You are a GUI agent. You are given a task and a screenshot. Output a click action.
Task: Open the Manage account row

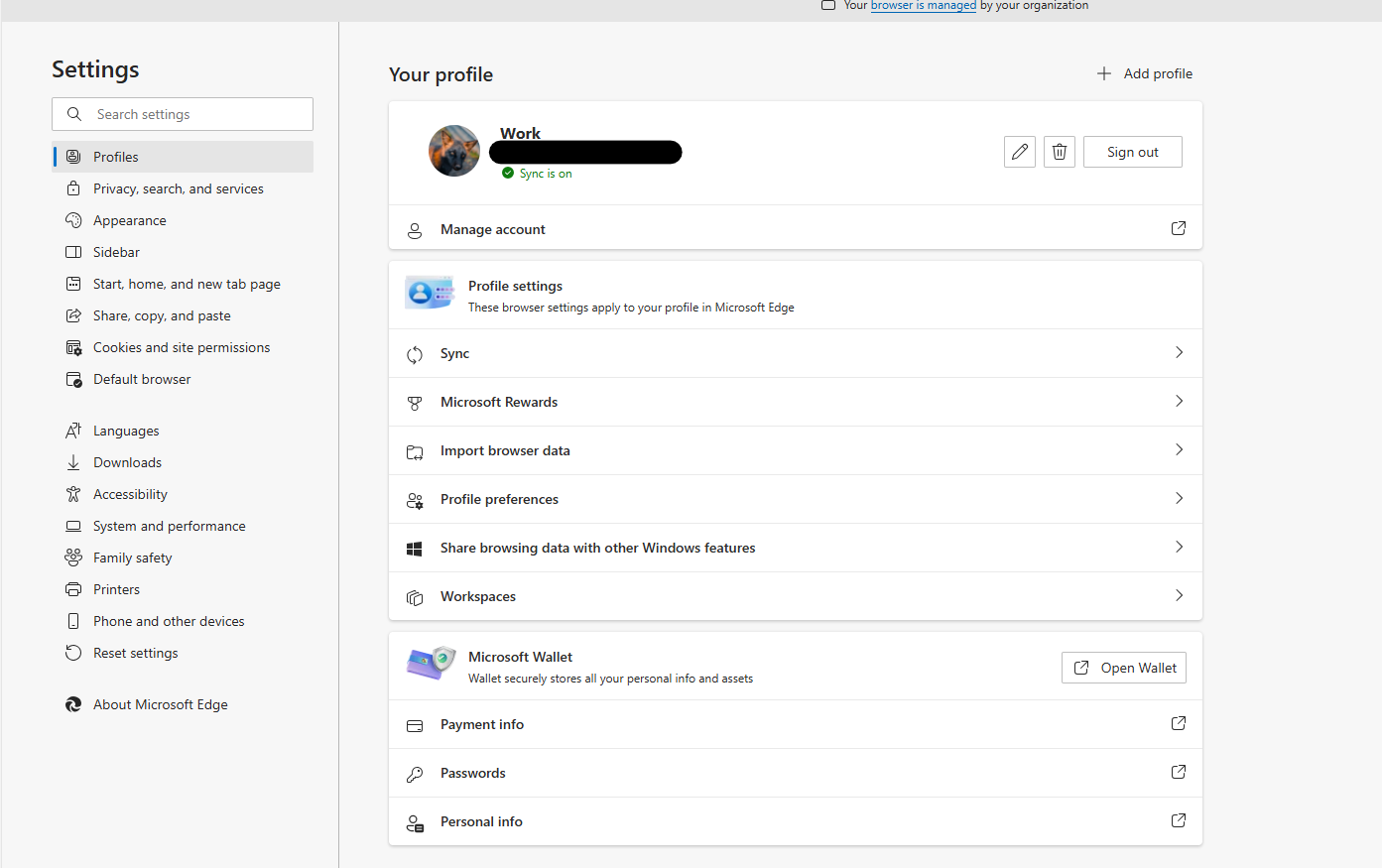(x=796, y=229)
